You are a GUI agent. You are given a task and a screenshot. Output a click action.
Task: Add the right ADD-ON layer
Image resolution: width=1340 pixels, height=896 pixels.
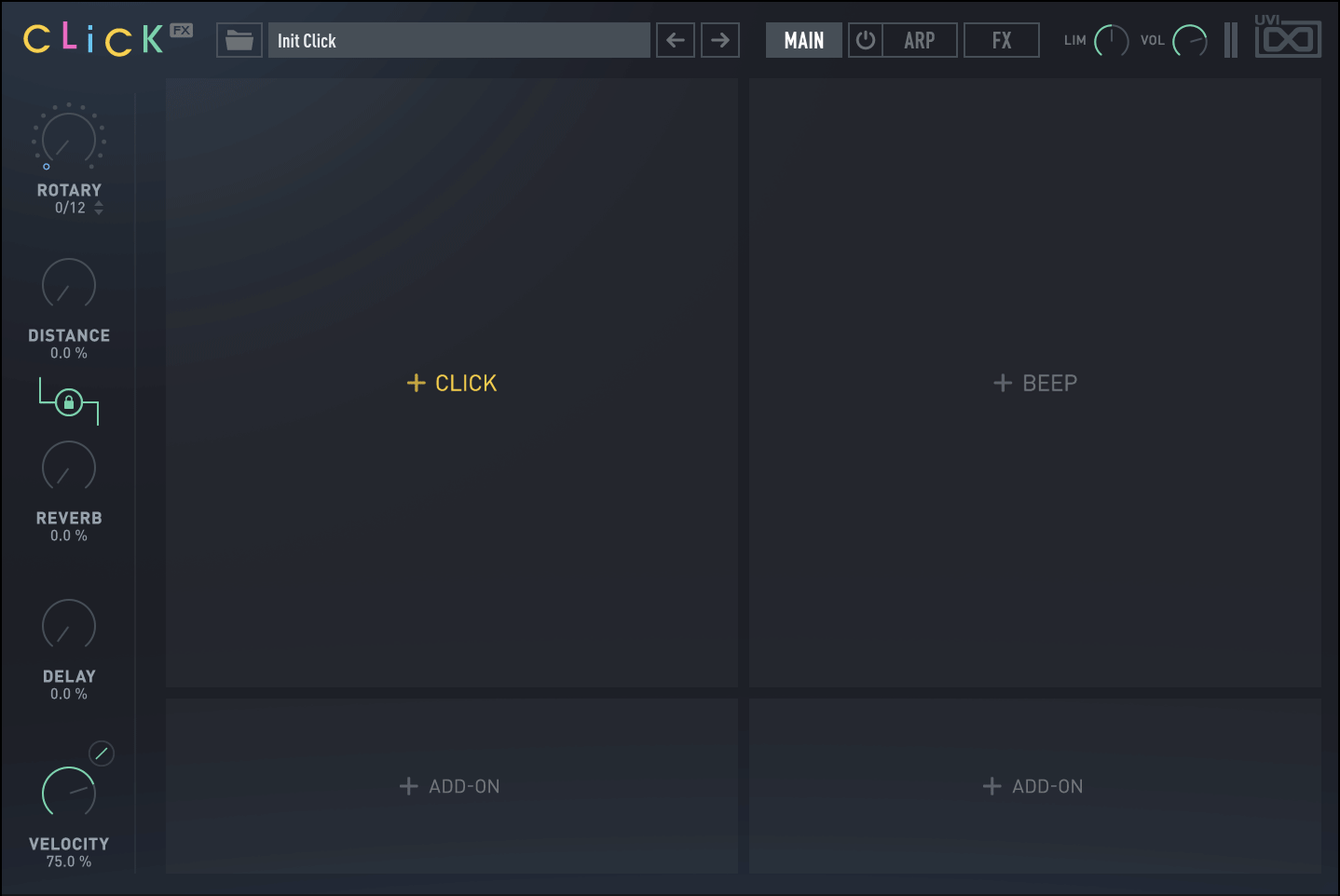click(x=1035, y=786)
